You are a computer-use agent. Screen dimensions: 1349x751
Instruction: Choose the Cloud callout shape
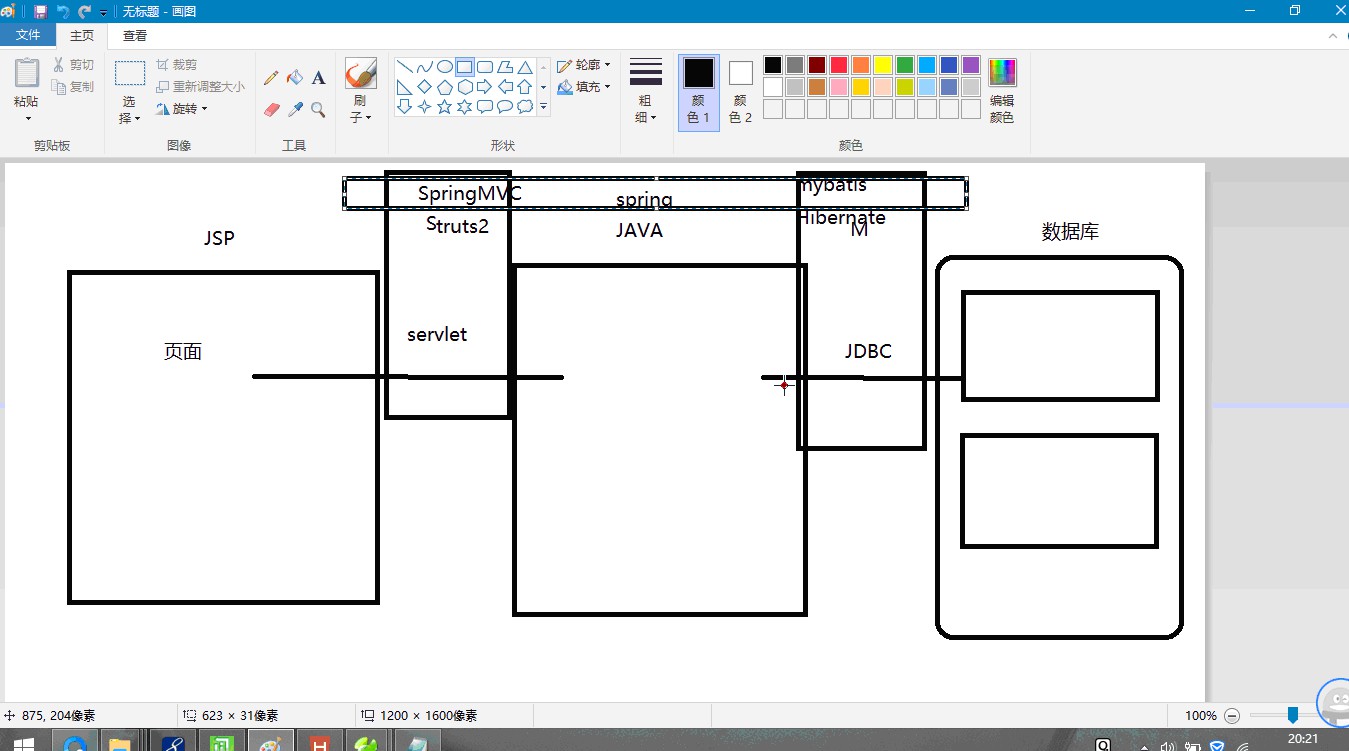(524, 106)
